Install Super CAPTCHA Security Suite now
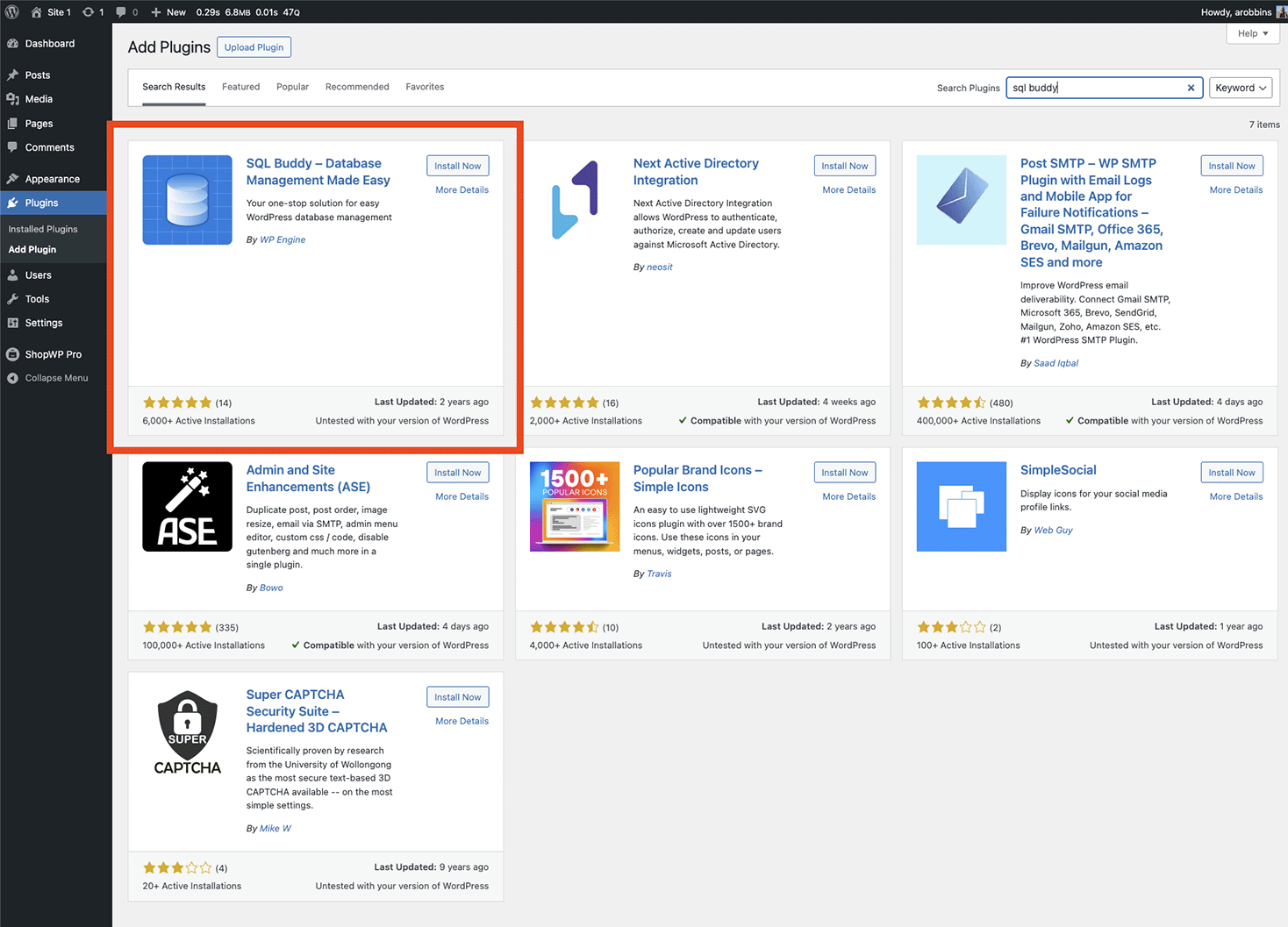Viewport: 1288px width, 927px height. pos(458,697)
